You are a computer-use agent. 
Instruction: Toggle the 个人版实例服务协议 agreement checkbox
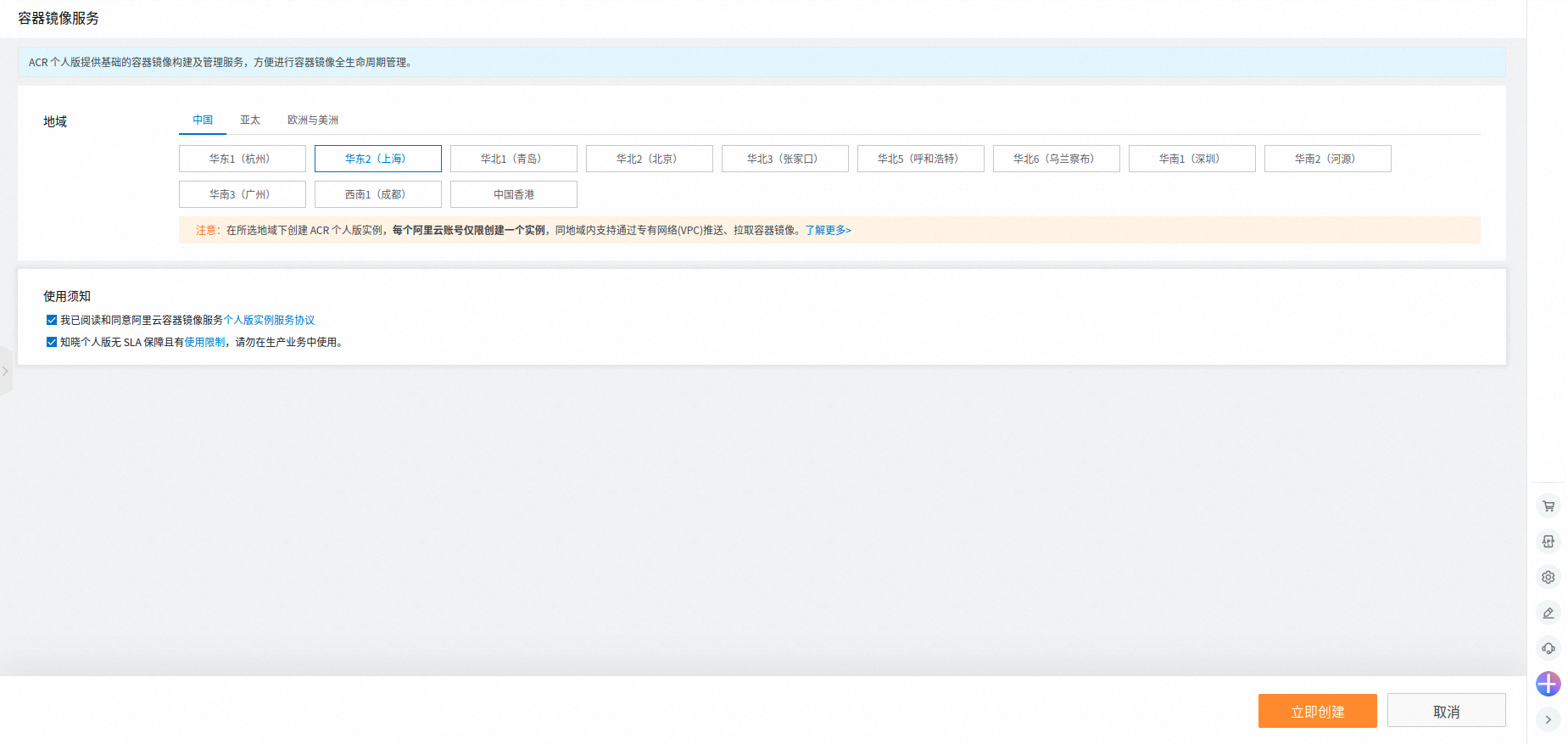[x=52, y=320]
